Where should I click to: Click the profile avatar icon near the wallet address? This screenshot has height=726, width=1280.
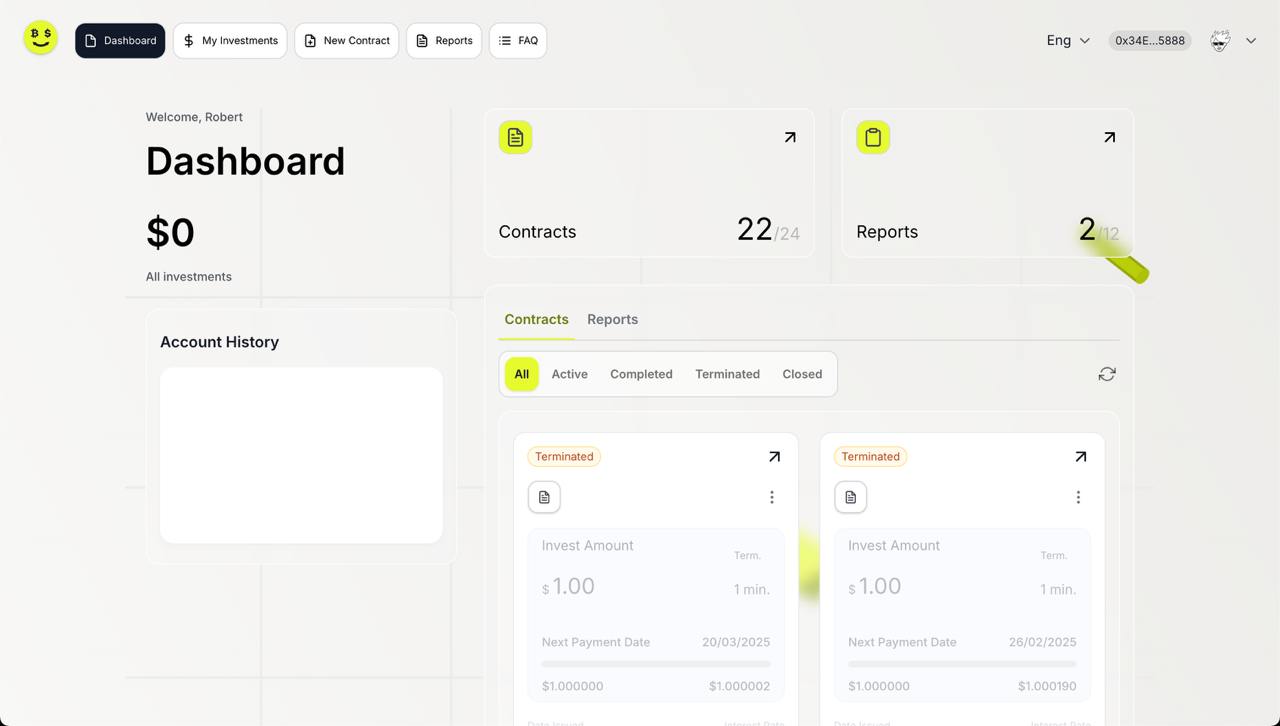[x=1220, y=40]
